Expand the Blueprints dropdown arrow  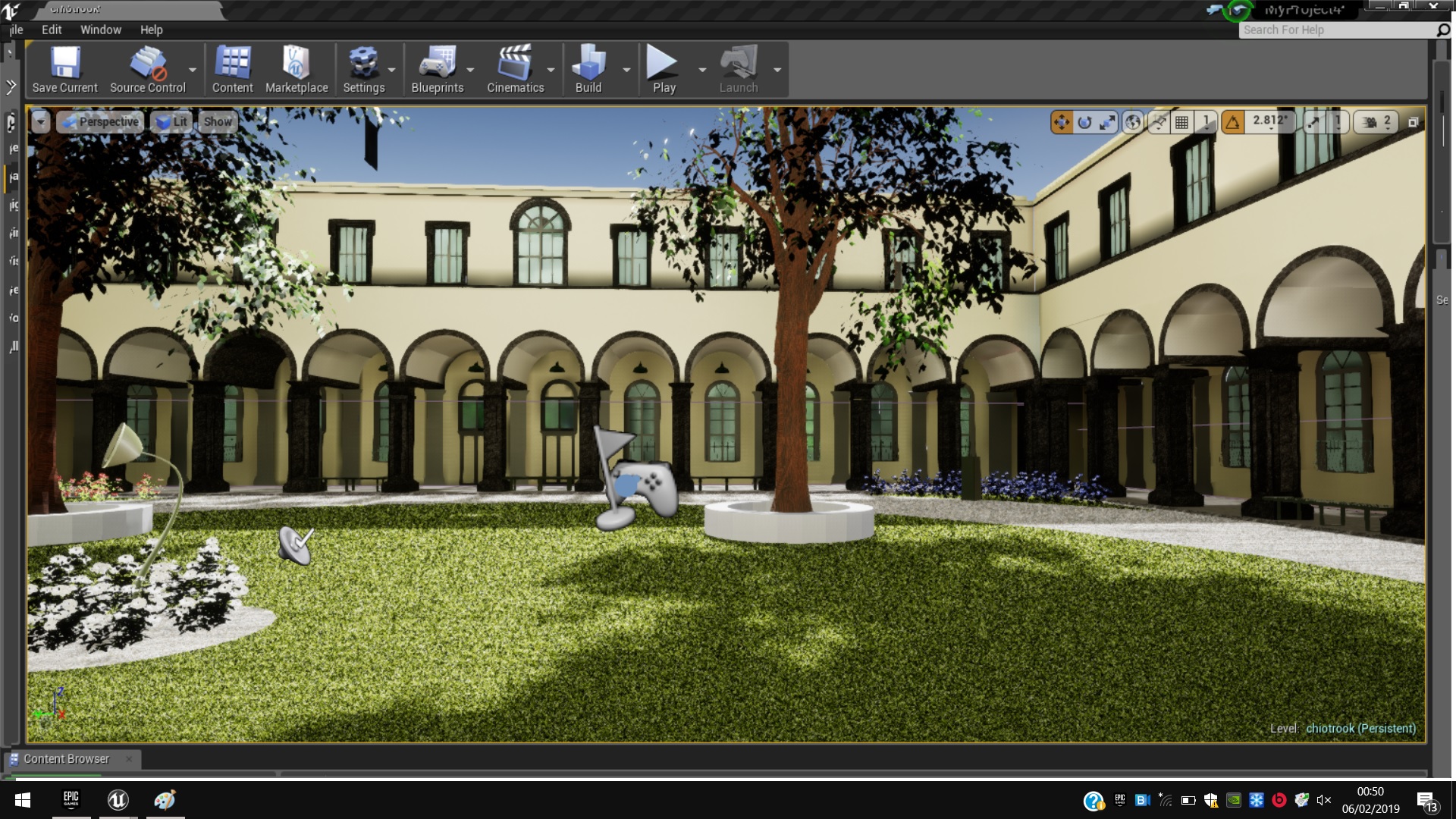(470, 70)
